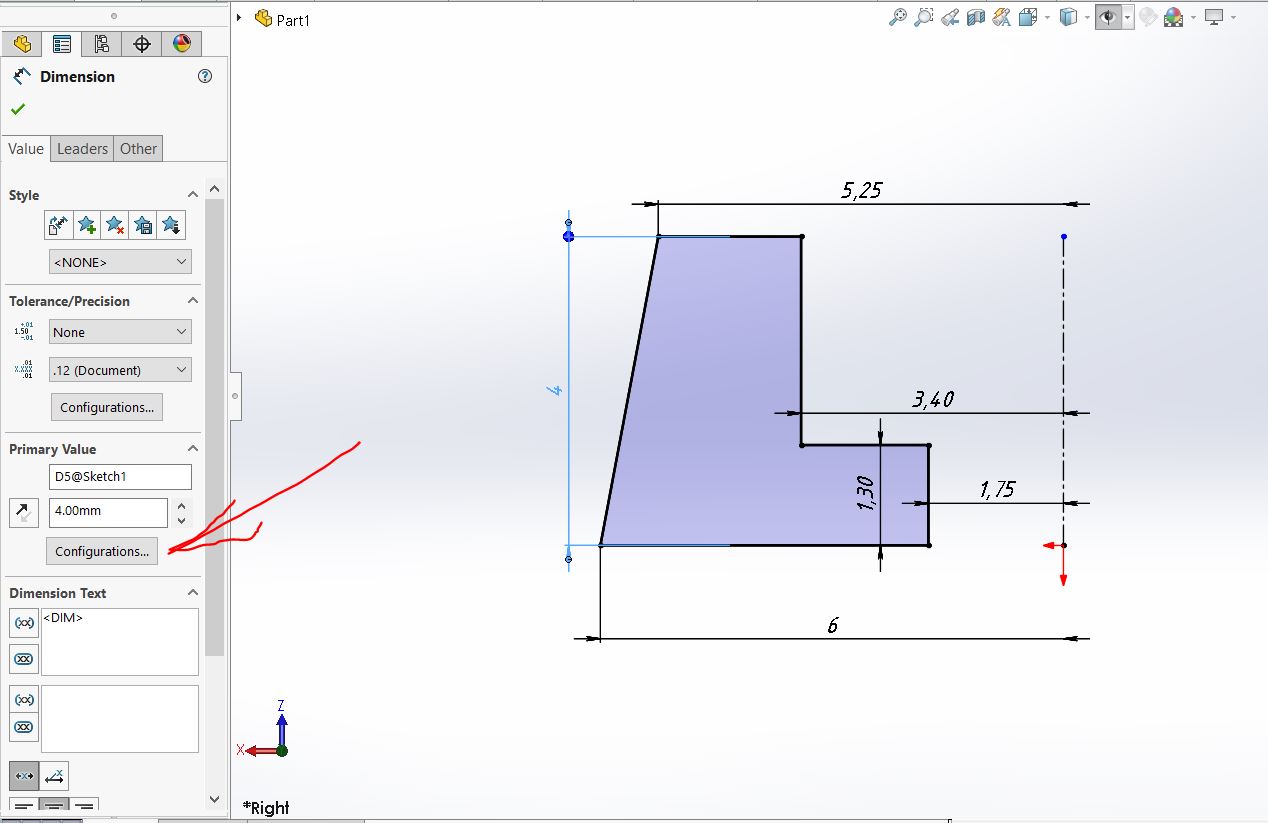Collapse the Primary Value section

click(x=193, y=449)
